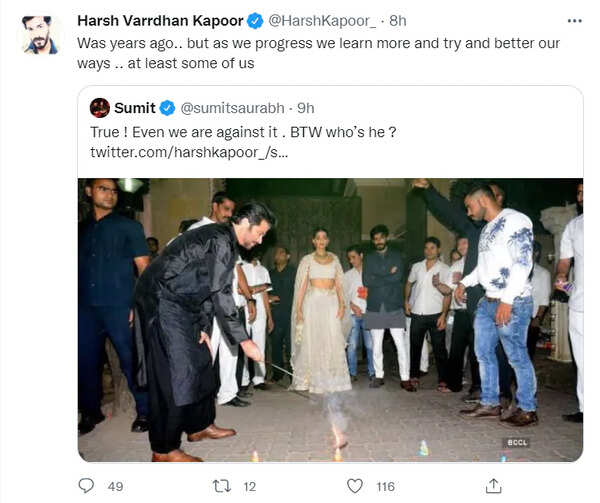The height and width of the screenshot is (503, 600).
Task: Click the retweet arrows icon
Action: [225, 485]
